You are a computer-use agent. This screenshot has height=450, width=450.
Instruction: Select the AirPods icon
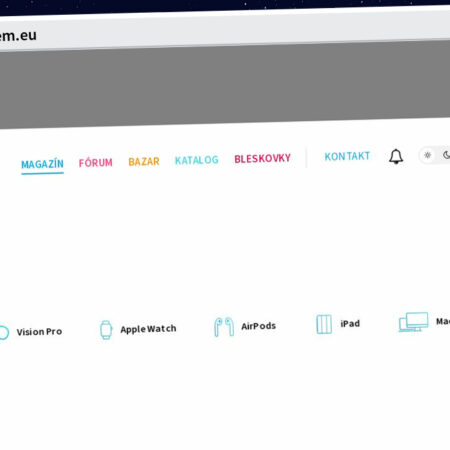click(x=224, y=327)
